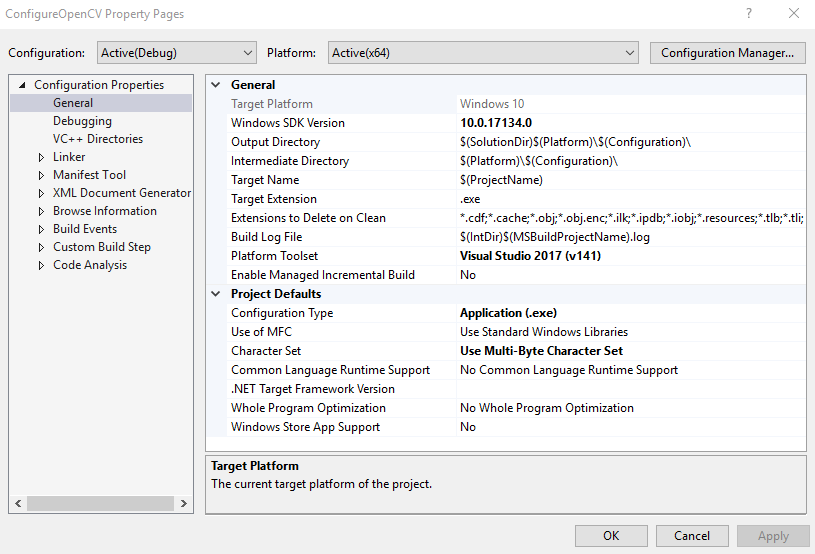Screen dimensions: 815x554
Task: Collapse the General property section
Action: (217, 85)
